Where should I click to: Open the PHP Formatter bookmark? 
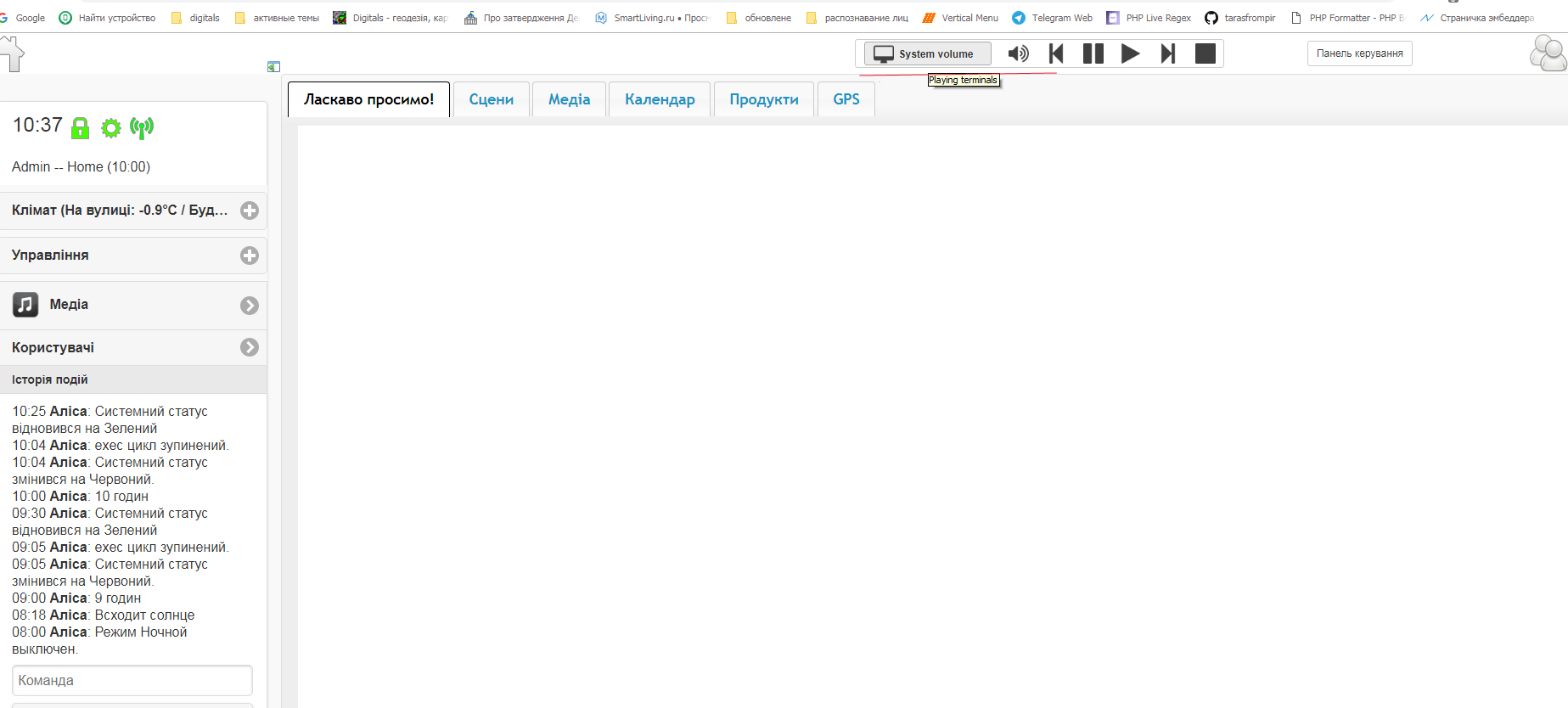pyautogui.click(x=1347, y=18)
